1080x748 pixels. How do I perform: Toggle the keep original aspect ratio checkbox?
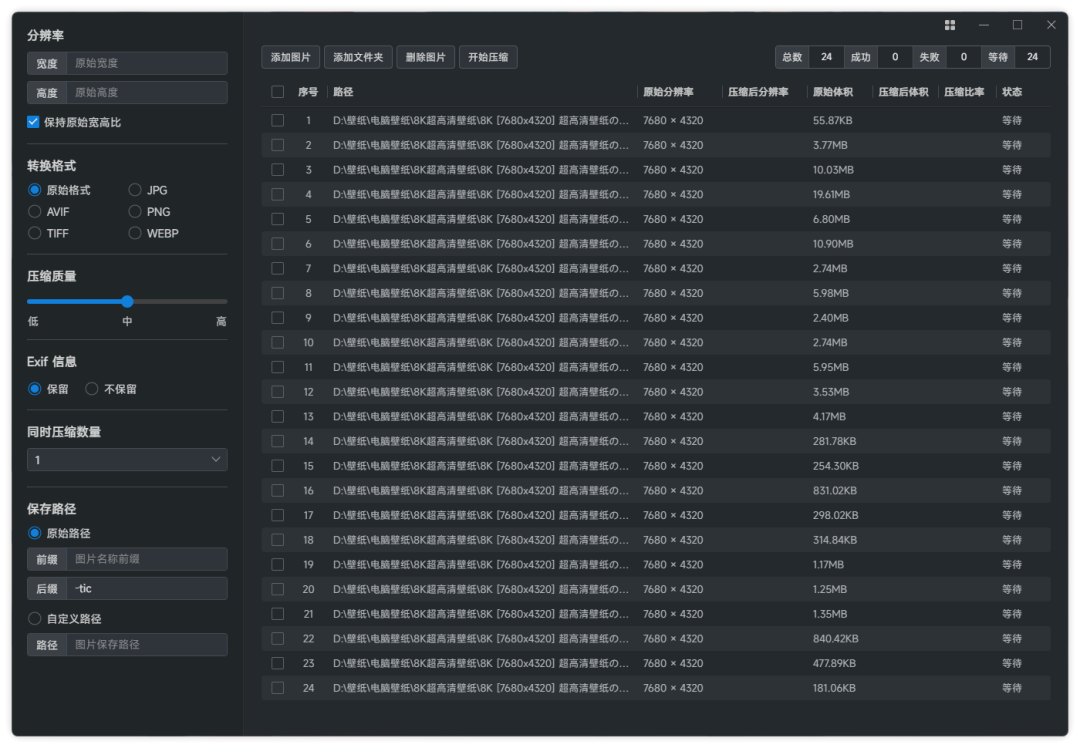(x=34, y=122)
